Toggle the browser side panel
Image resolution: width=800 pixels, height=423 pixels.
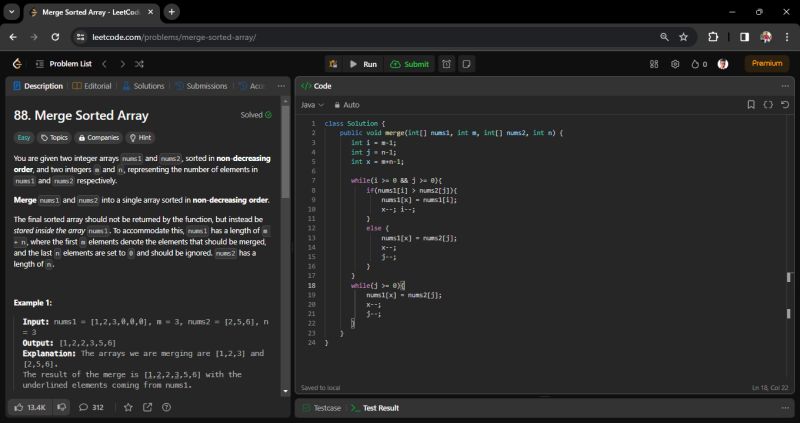pos(744,37)
